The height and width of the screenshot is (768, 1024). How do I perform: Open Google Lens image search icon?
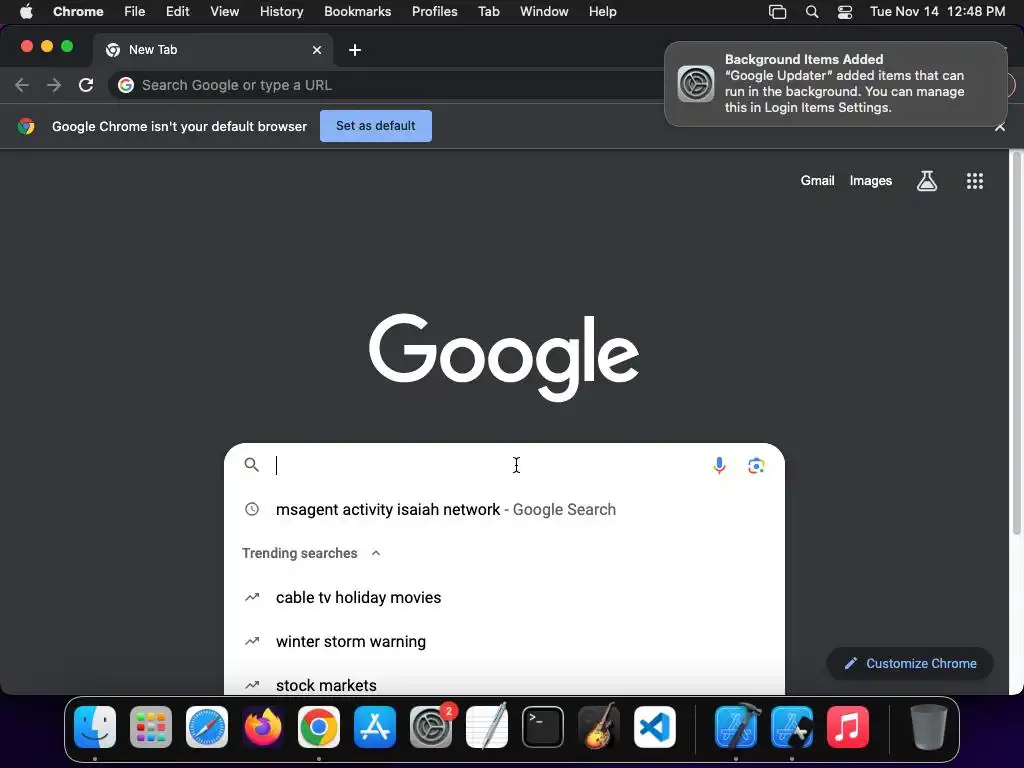[x=756, y=465]
